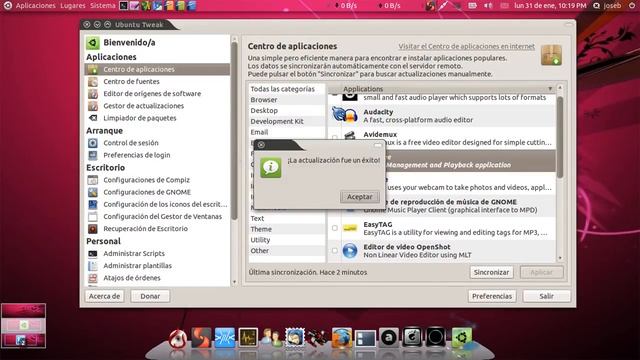Image resolution: width=640 pixels, height=360 pixels.
Task: Click the audio waveform monitor dock icon
Action: click(248, 338)
